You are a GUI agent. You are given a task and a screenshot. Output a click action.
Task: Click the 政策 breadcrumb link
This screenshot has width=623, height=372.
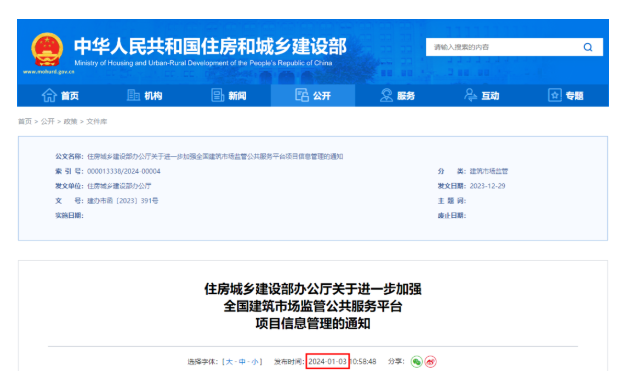click(70, 121)
